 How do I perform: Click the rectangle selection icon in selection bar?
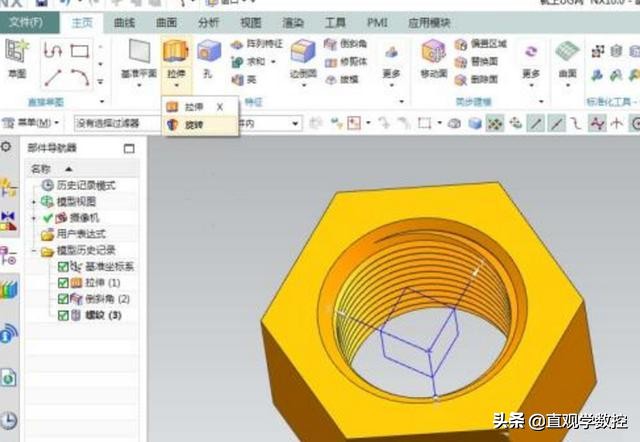tap(424, 123)
